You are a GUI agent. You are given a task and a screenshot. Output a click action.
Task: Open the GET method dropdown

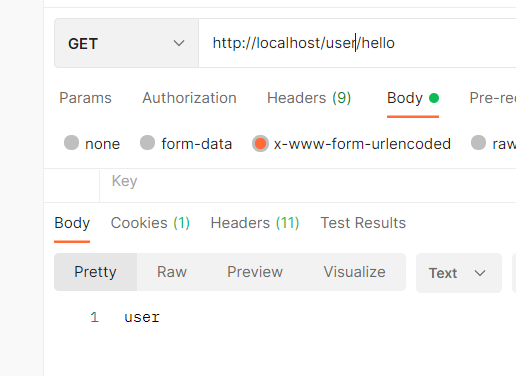coord(126,43)
